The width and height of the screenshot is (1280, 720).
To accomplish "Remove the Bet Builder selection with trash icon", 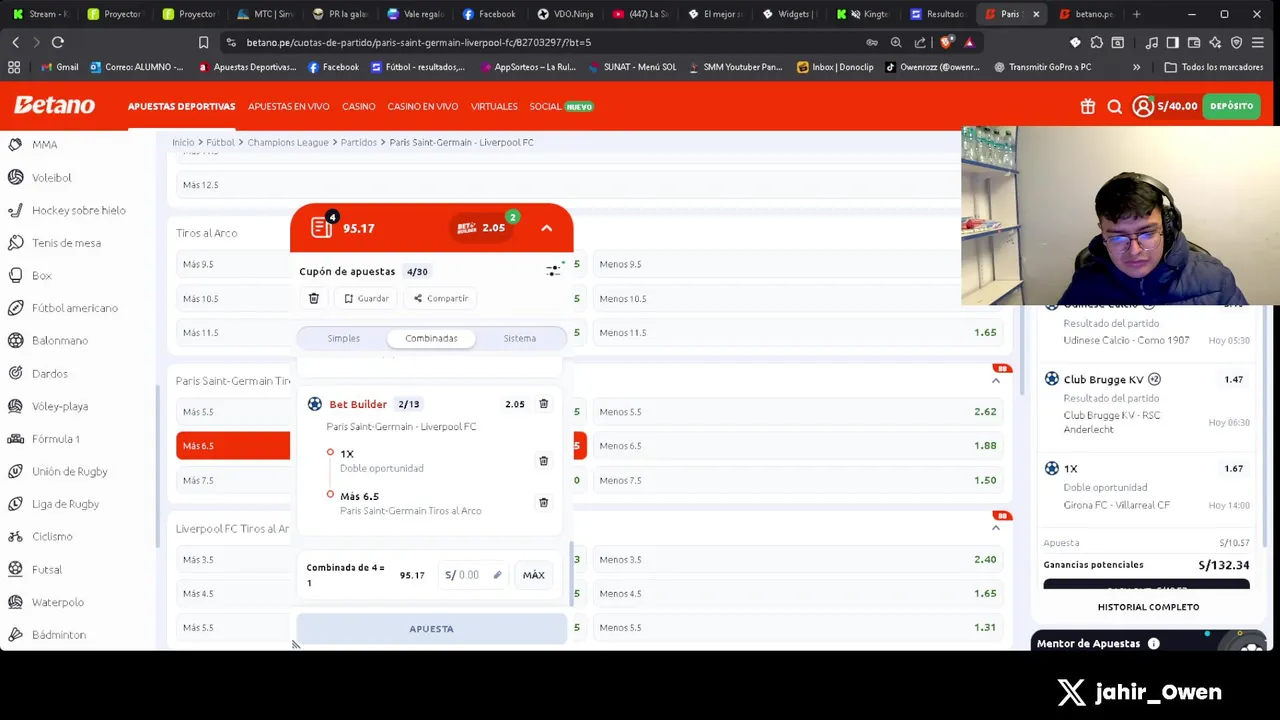I will click(543, 404).
